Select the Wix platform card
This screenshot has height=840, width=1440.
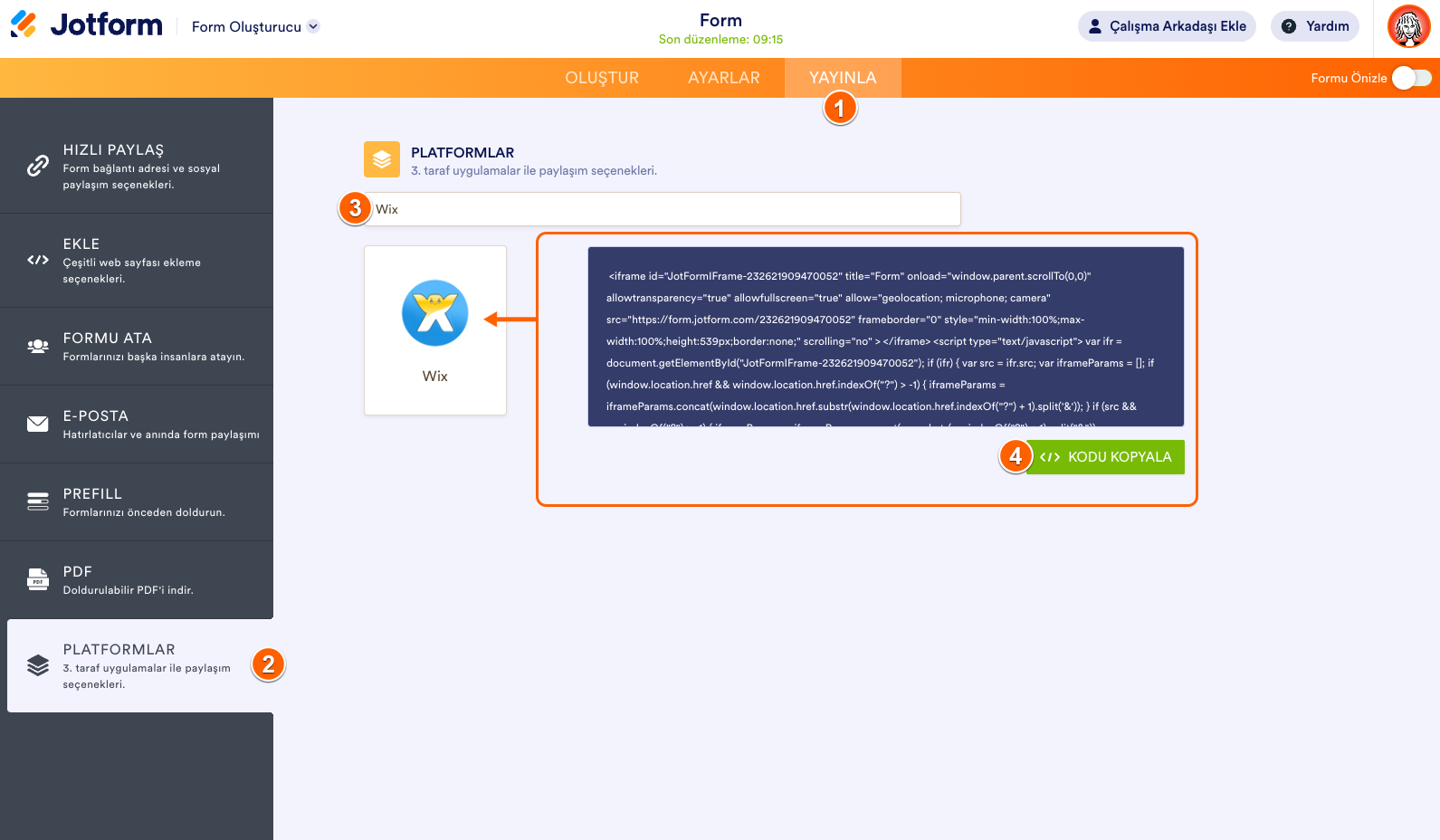[x=435, y=330]
